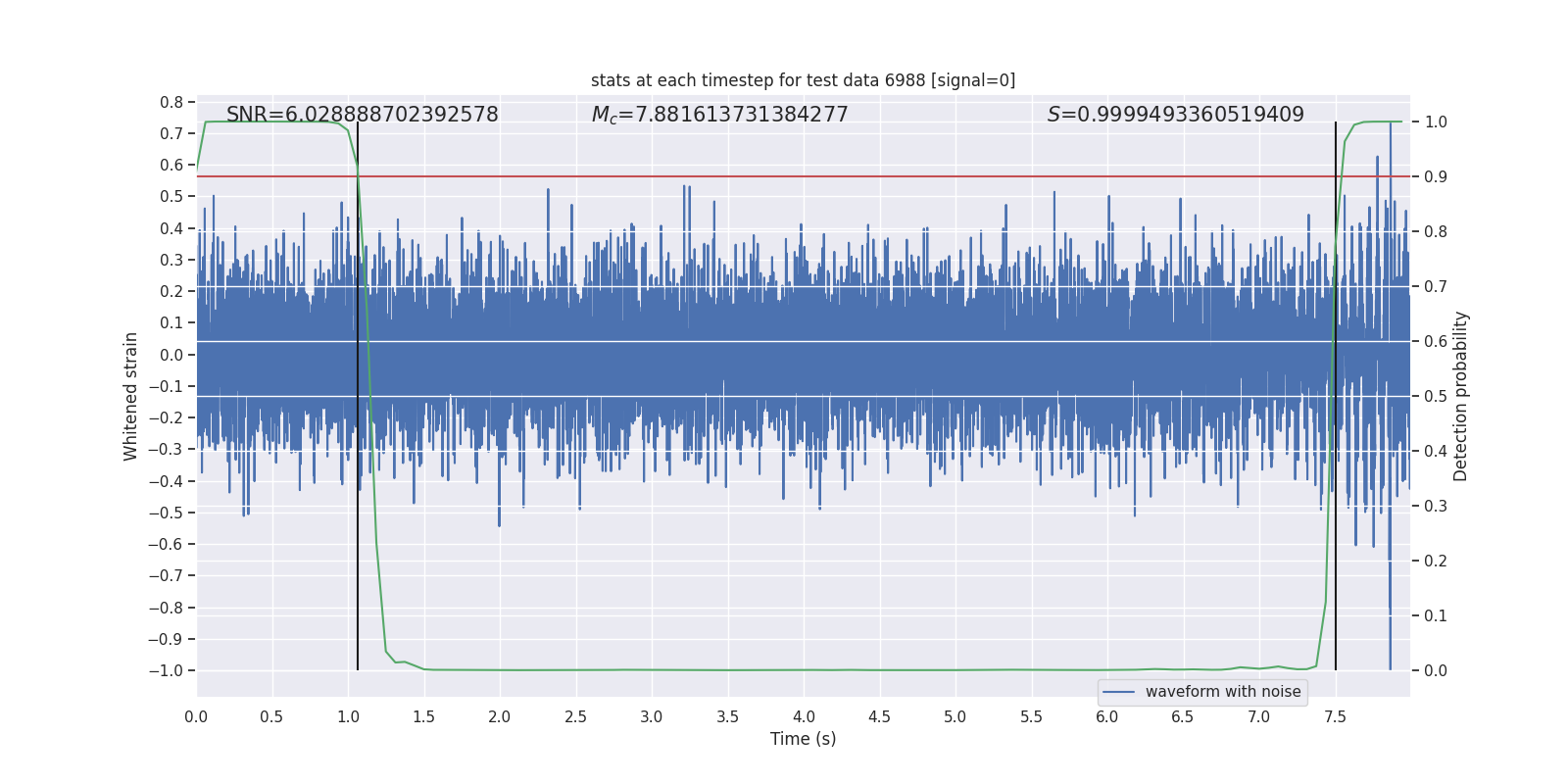Click the 4.0 tick label on time axis
The image size is (1568, 784).
(804, 716)
